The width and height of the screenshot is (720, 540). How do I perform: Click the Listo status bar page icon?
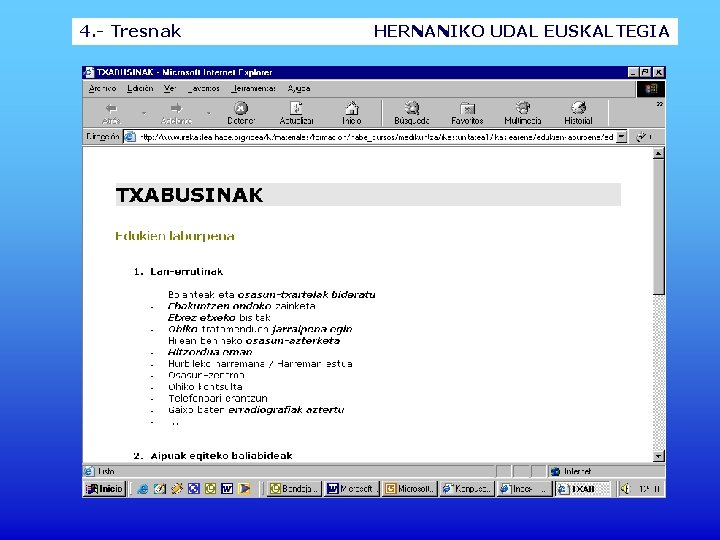tap(89, 471)
